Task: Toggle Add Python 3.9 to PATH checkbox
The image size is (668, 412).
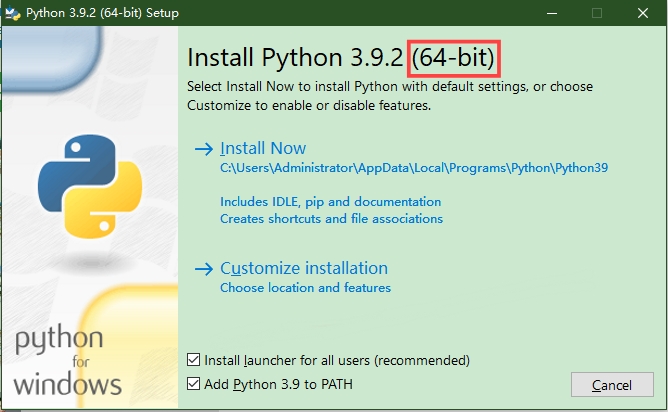Action: 193,383
